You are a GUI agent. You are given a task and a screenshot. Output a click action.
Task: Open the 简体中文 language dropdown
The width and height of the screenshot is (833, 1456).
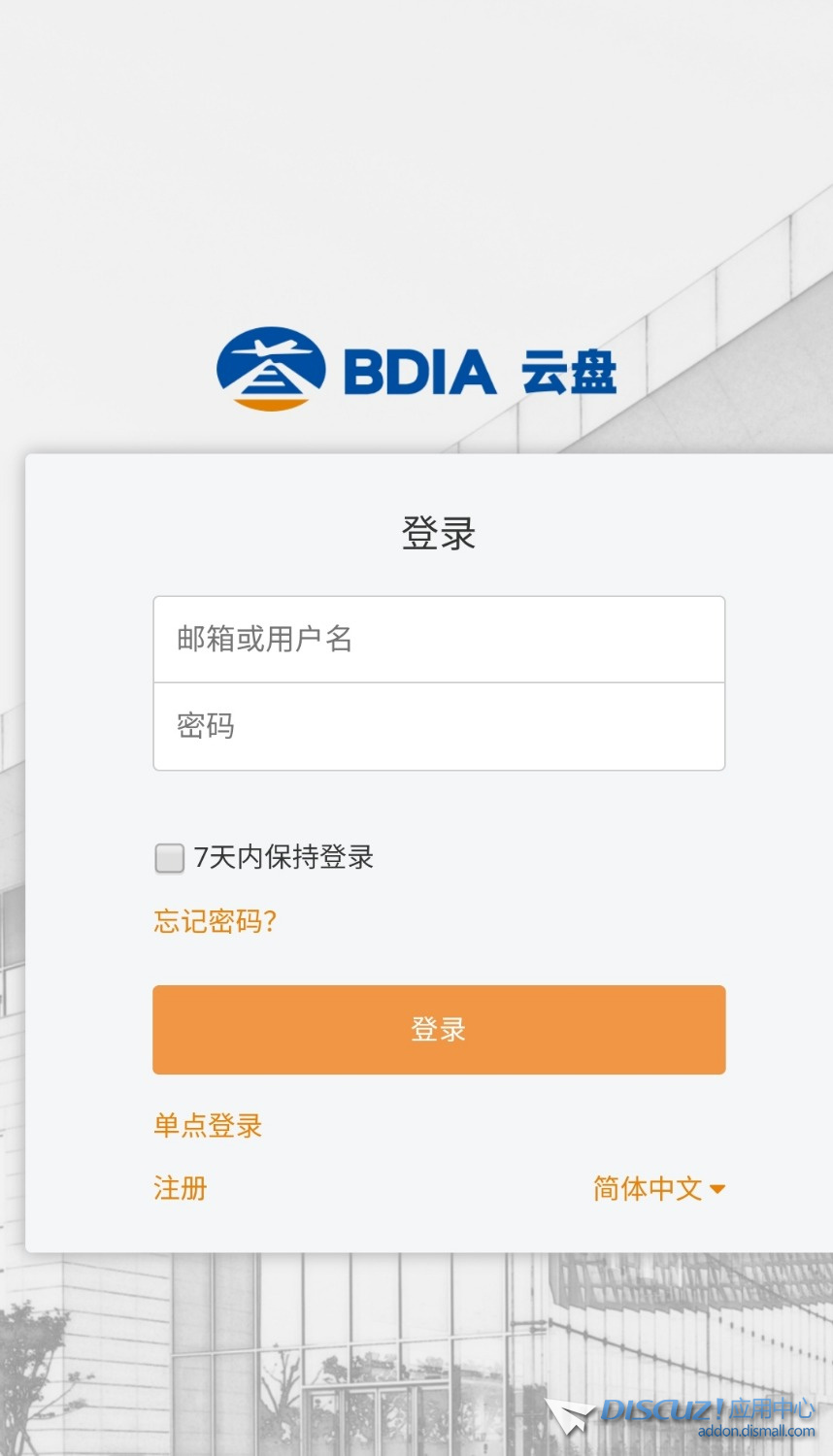648,1188
